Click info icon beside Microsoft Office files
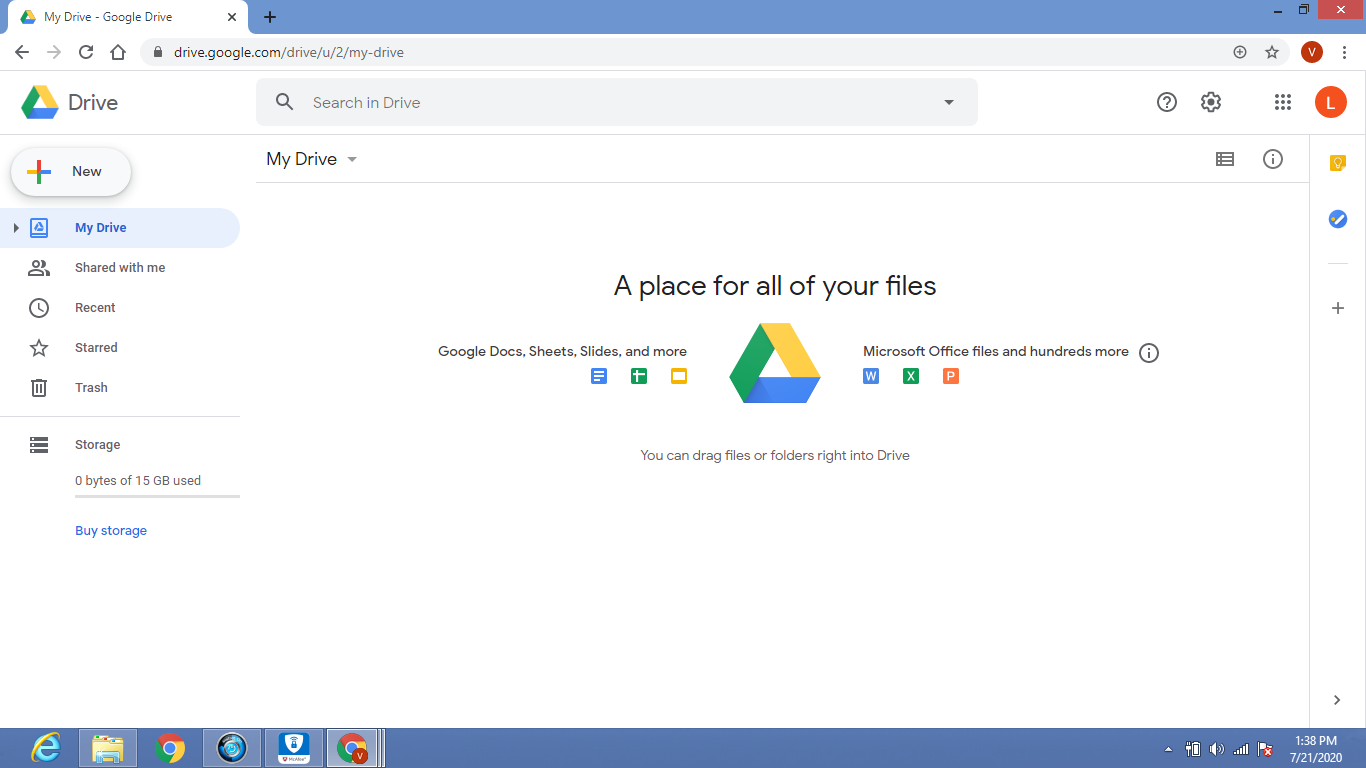The height and width of the screenshot is (768, 1366). point(1149,353)
